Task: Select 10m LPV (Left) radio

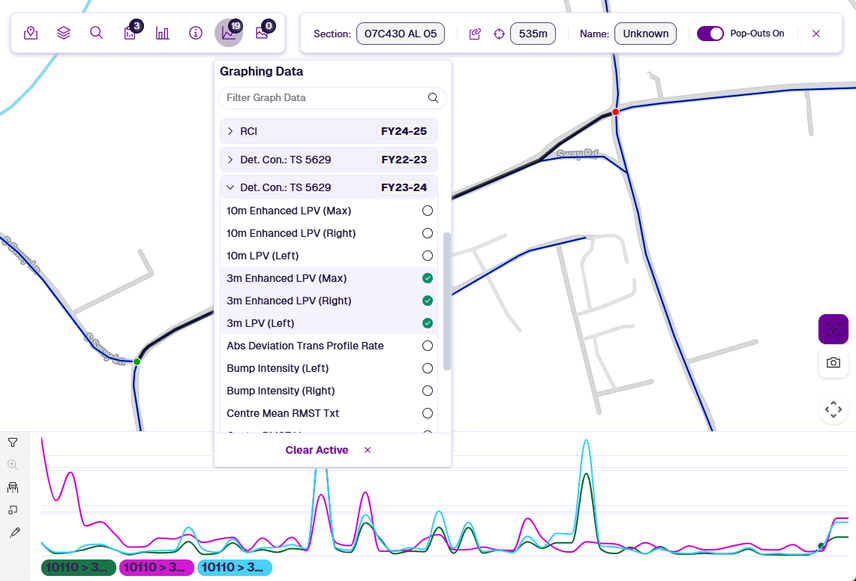Action: tap(427, 256)
